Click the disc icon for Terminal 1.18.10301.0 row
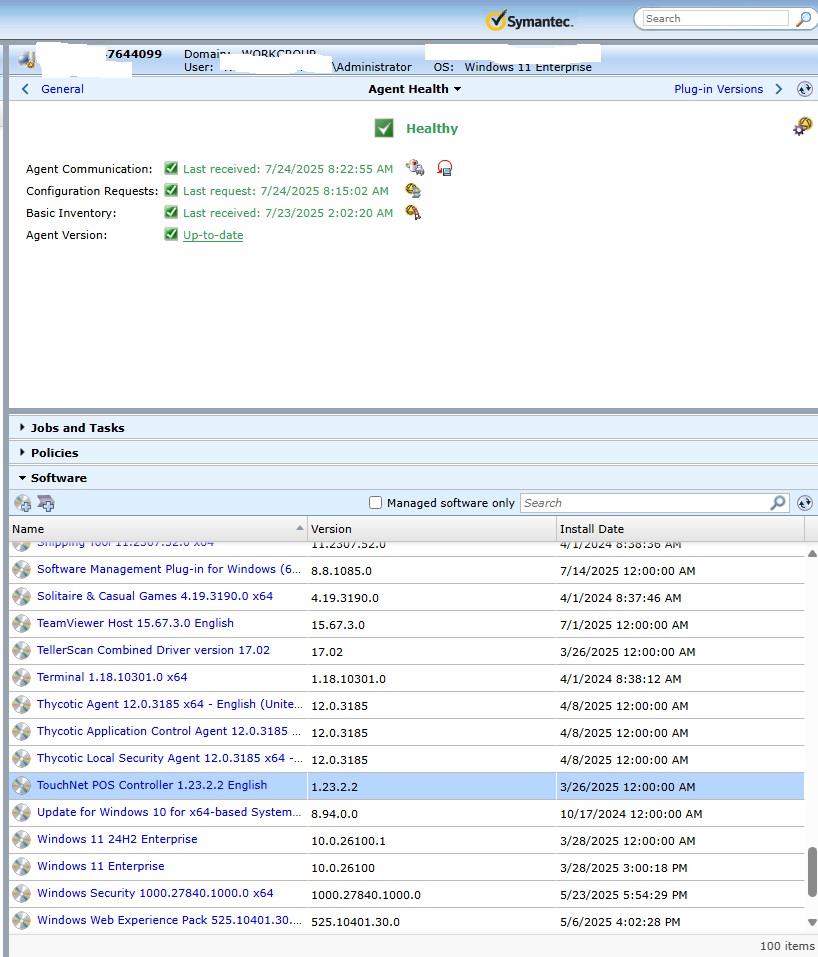 click(21, 677)
